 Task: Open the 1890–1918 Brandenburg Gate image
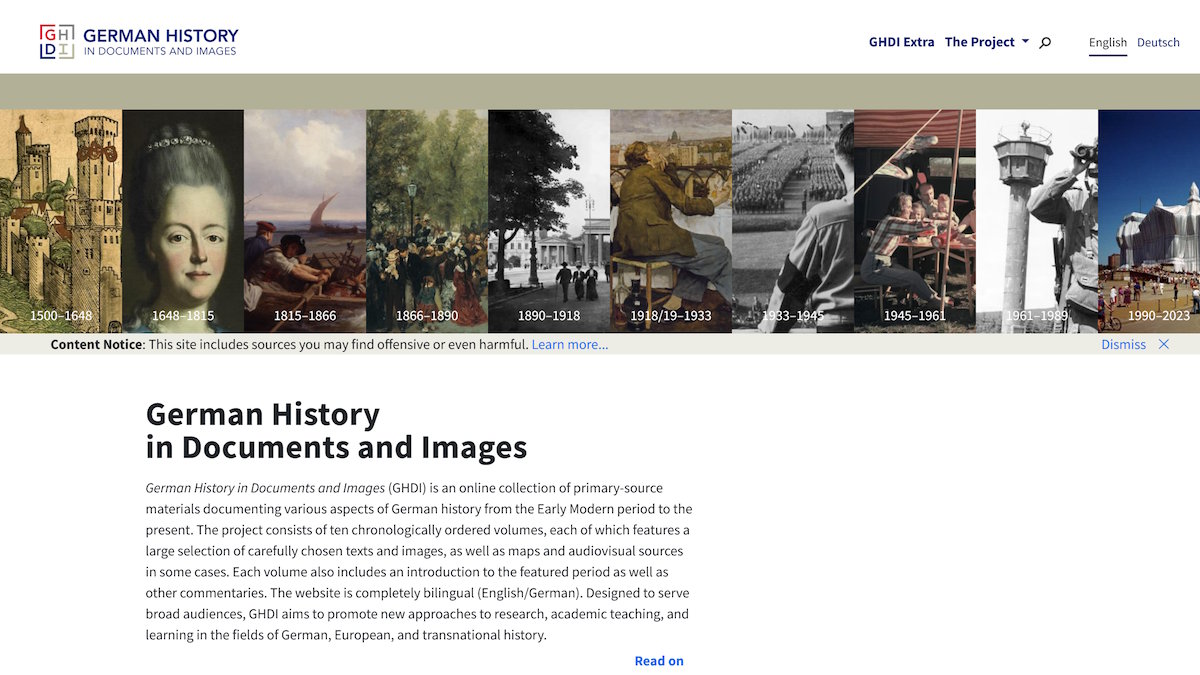pyautogui.click(x=549, y=221)
